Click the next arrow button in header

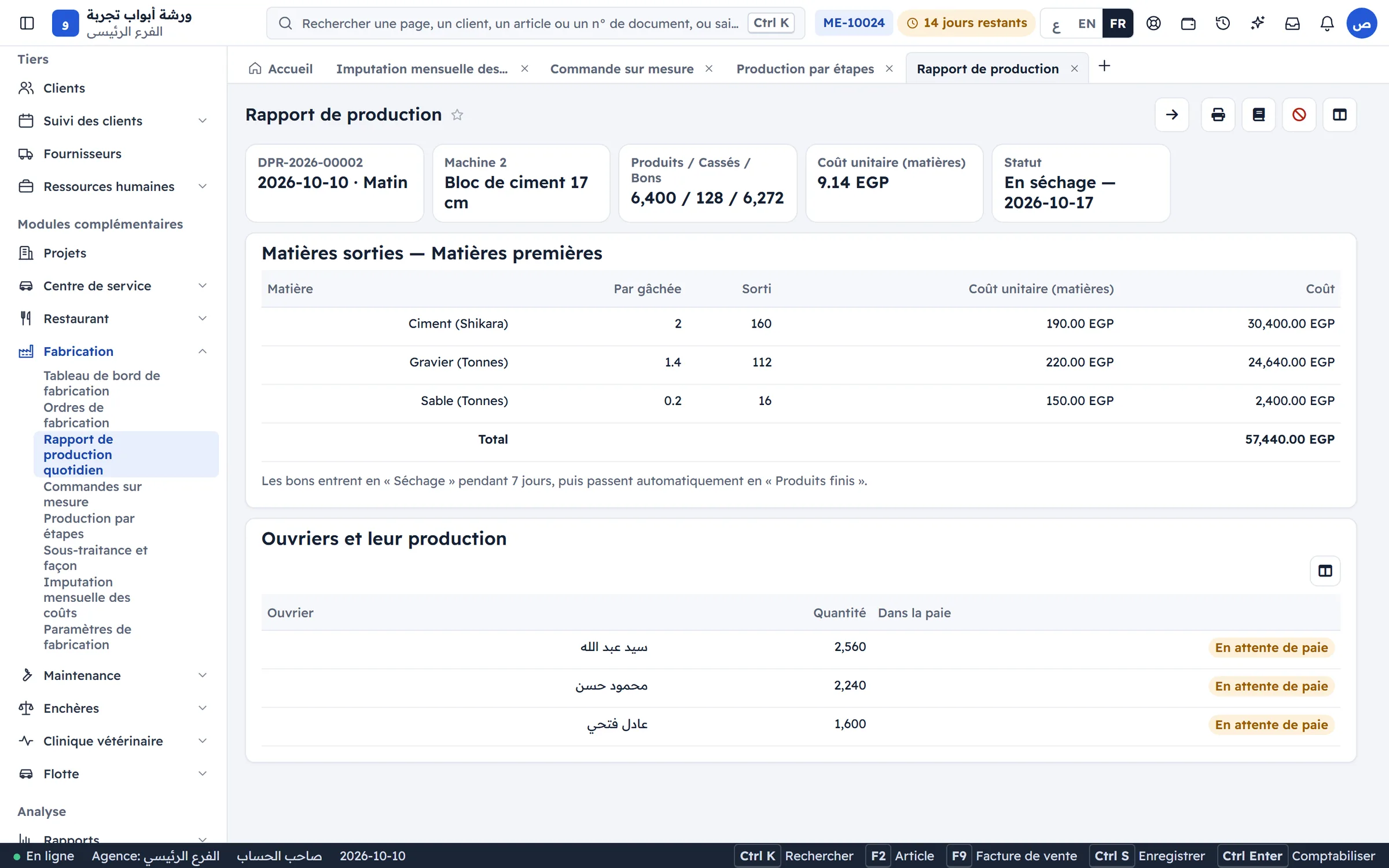(x=1172, y=115)
